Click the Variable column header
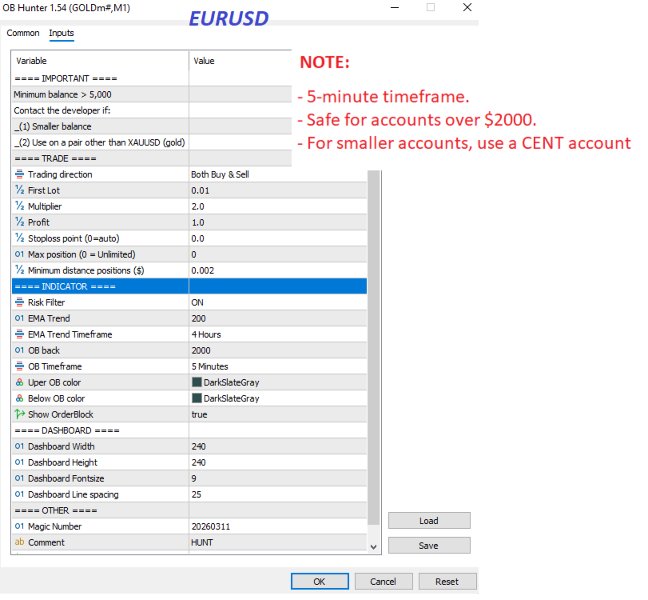The width and height of the screenshot is (648, 600). point(100,61)
